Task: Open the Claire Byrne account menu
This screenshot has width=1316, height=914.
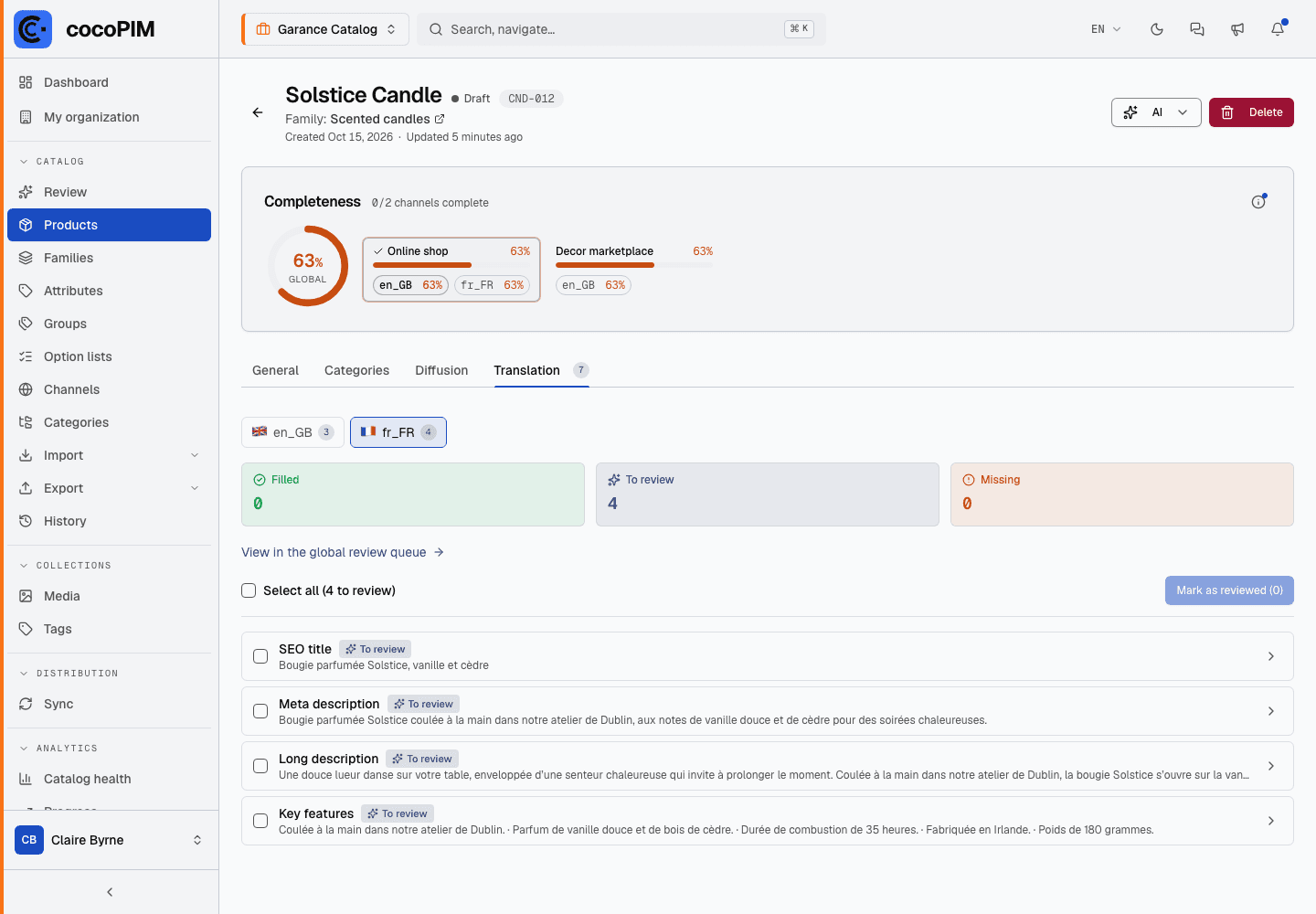Action: click(x=110, y=840)
